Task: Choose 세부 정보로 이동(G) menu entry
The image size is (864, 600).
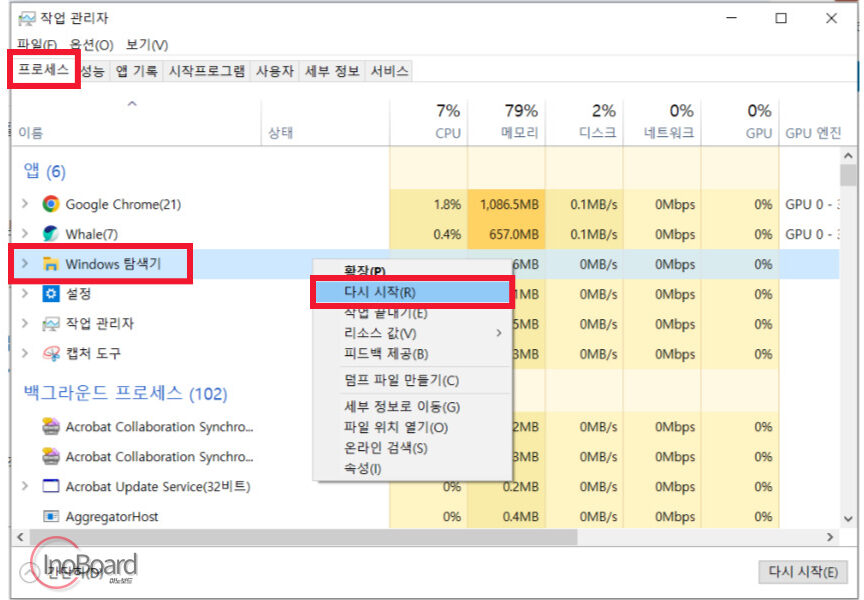Action: [x=413, y=407]
